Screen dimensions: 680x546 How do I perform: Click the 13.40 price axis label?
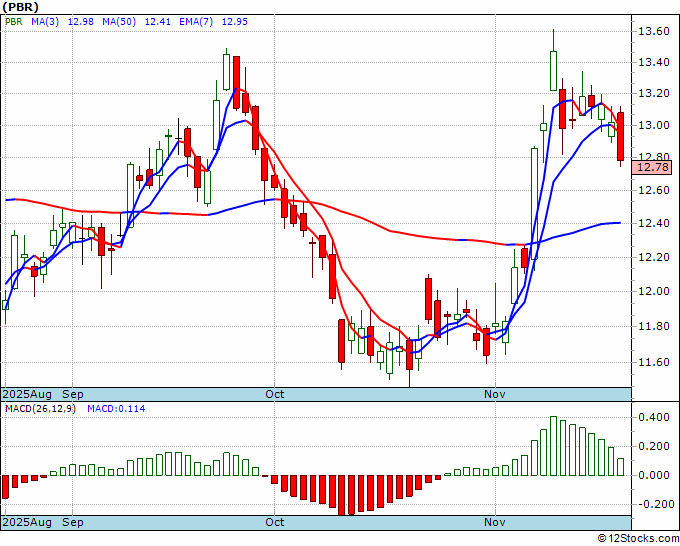[x=654, y=62]
